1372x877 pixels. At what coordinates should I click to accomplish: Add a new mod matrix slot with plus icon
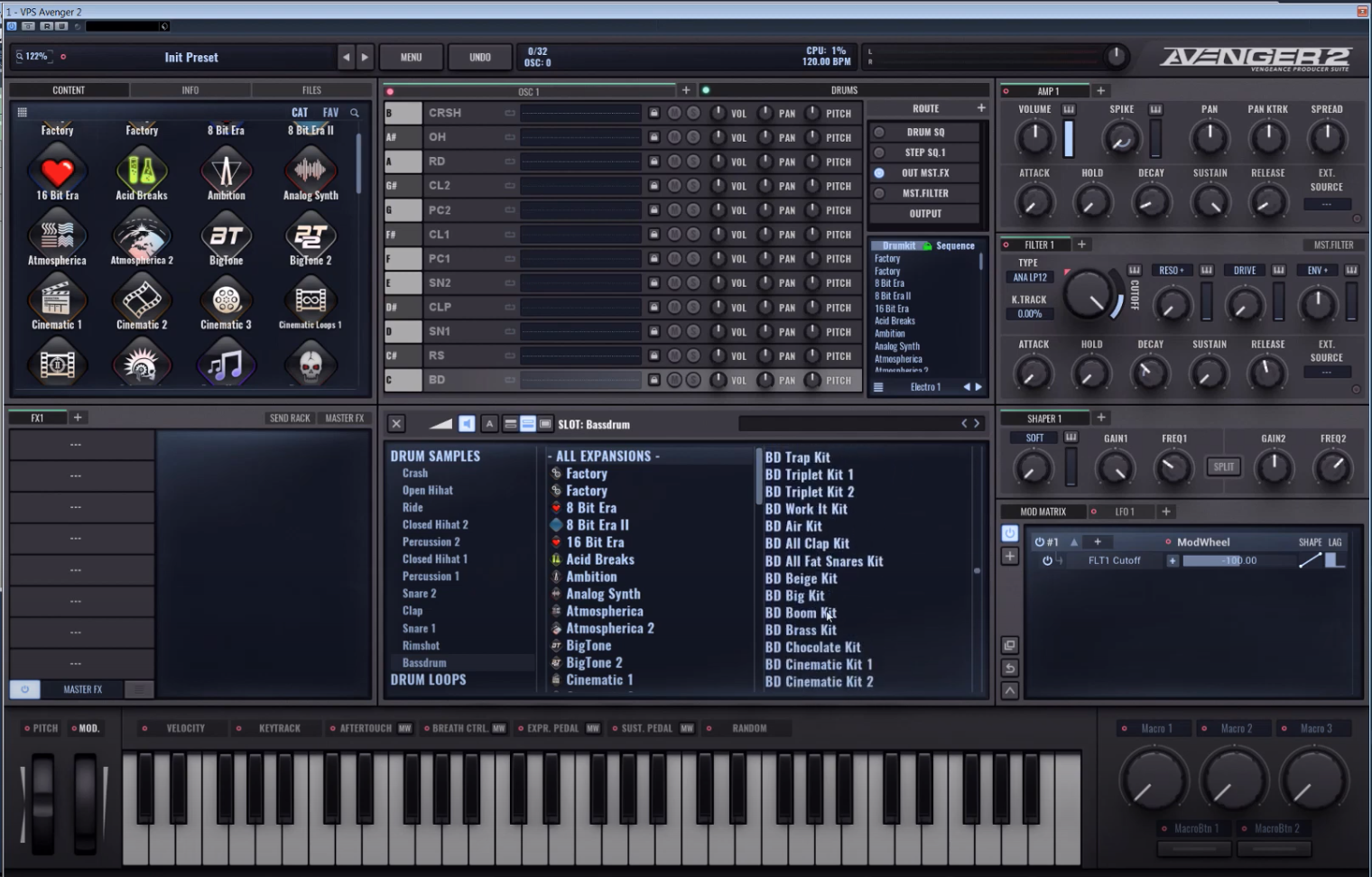(x=1010, y=556)
